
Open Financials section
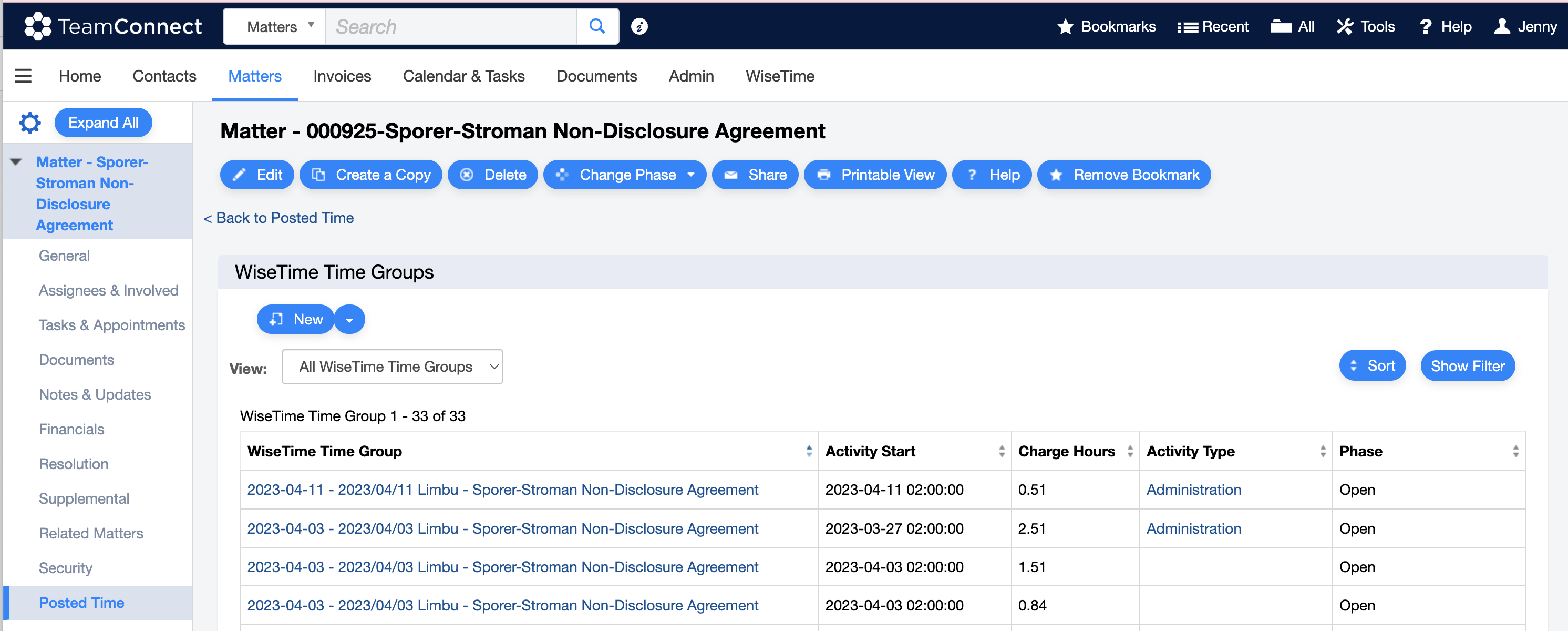71,430
